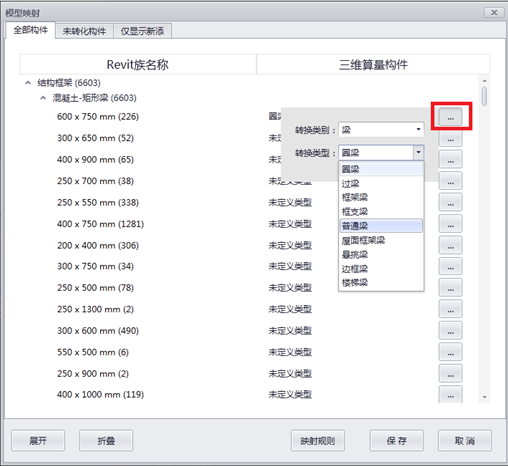Image resolution: width=508 pixels, height=466 pixels.
Task: Choose 框支梁 from the dropdown list
Action: [x=381, y=212]
